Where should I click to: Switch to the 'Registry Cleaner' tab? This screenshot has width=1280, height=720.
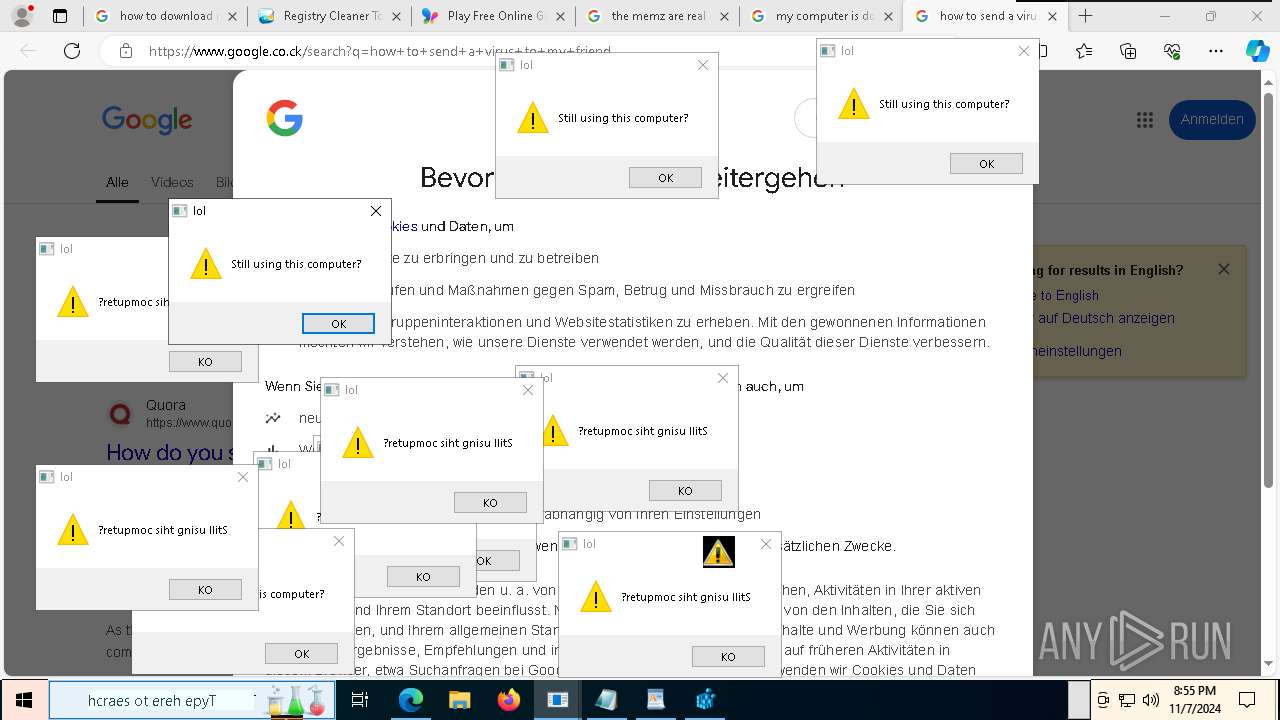click(329, 16)
